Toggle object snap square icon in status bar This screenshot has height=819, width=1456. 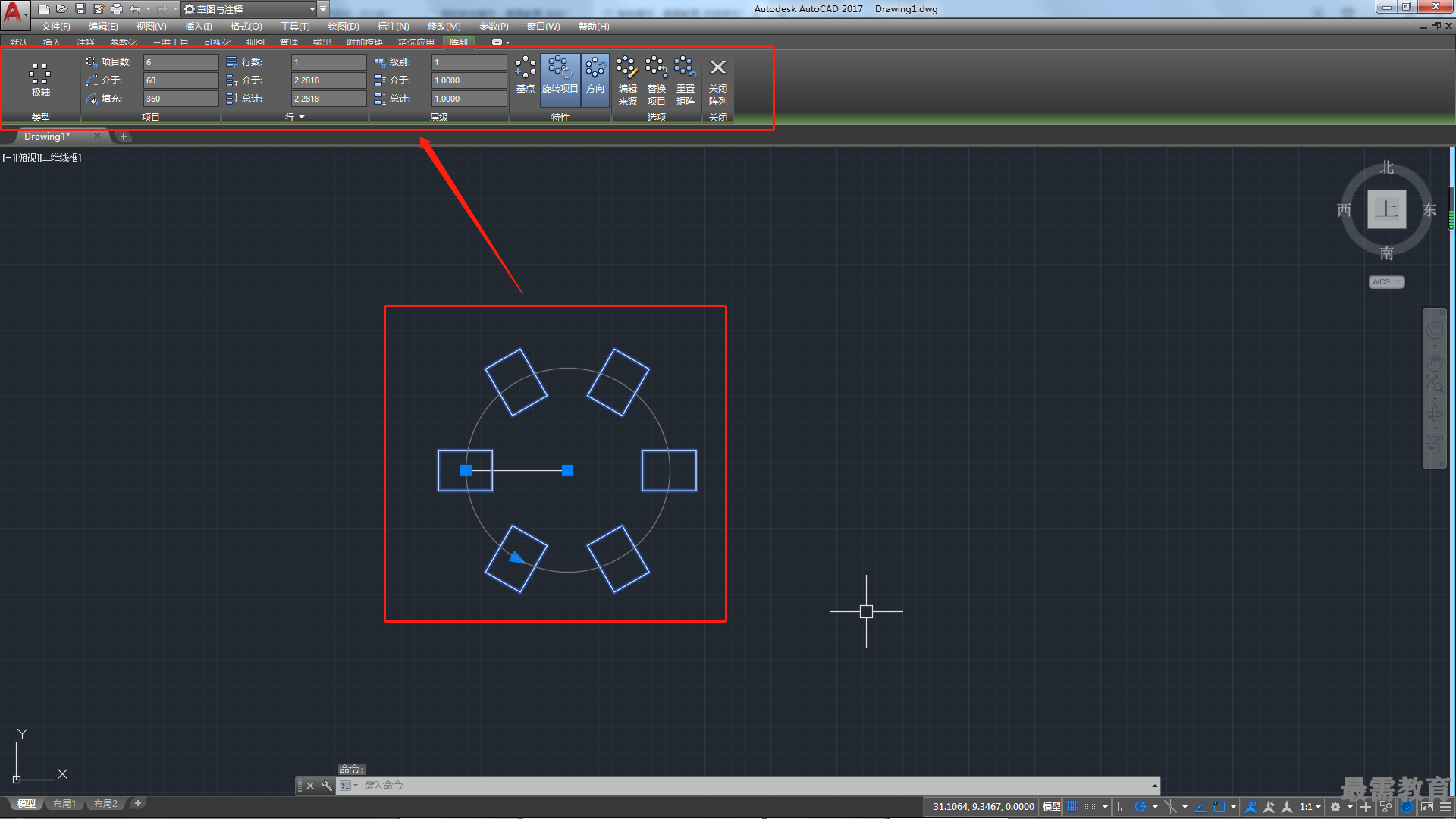click(x=1219, y=807)
